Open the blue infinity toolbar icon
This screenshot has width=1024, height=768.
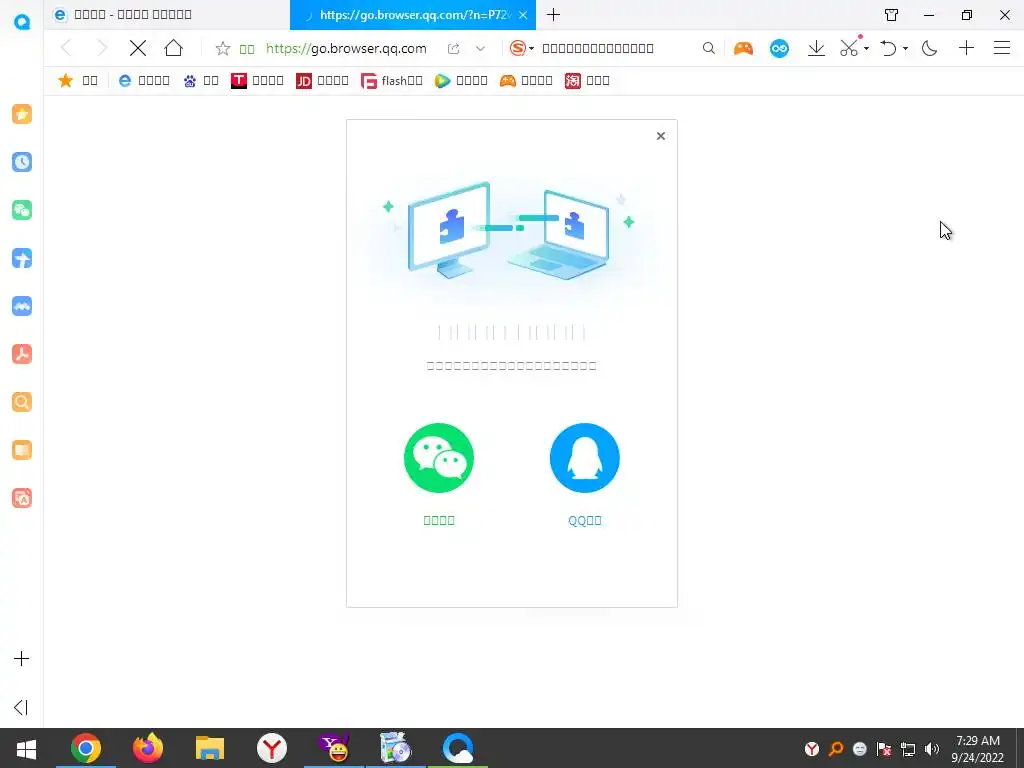(x=779, y=48)
